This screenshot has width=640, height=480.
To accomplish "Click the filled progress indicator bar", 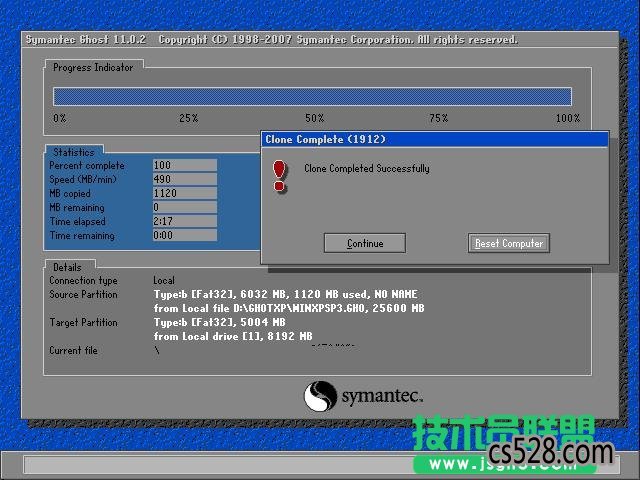I will (312, 97).
